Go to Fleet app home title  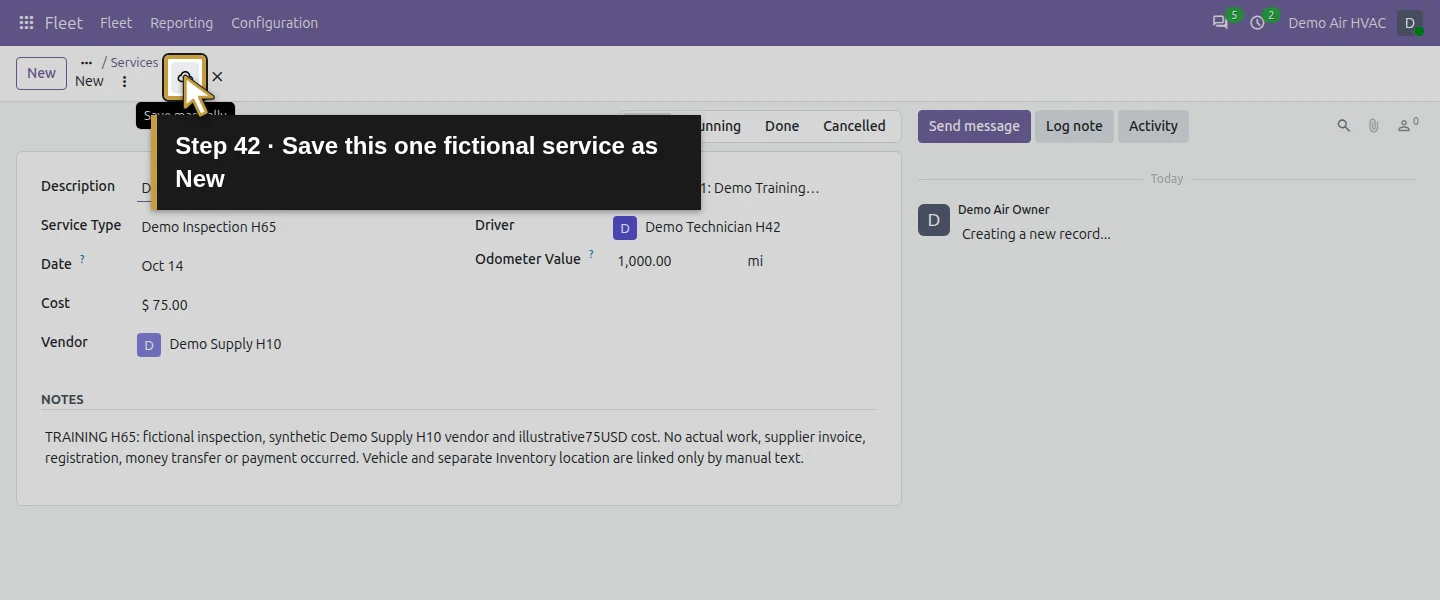[x=64, y=23]
